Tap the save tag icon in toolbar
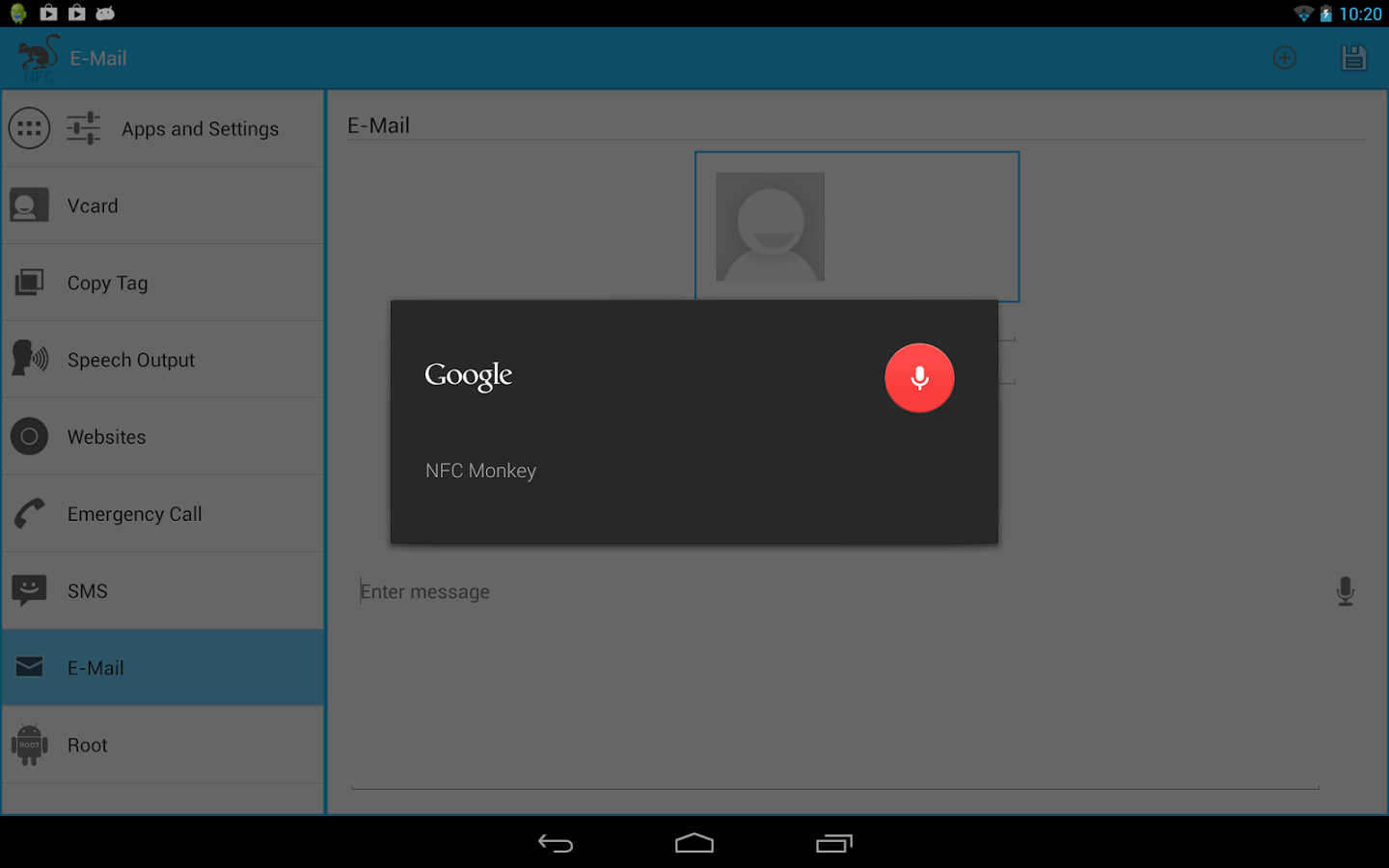The image size is (1389, 868). pyautogui.click(x=1353, y=57)
